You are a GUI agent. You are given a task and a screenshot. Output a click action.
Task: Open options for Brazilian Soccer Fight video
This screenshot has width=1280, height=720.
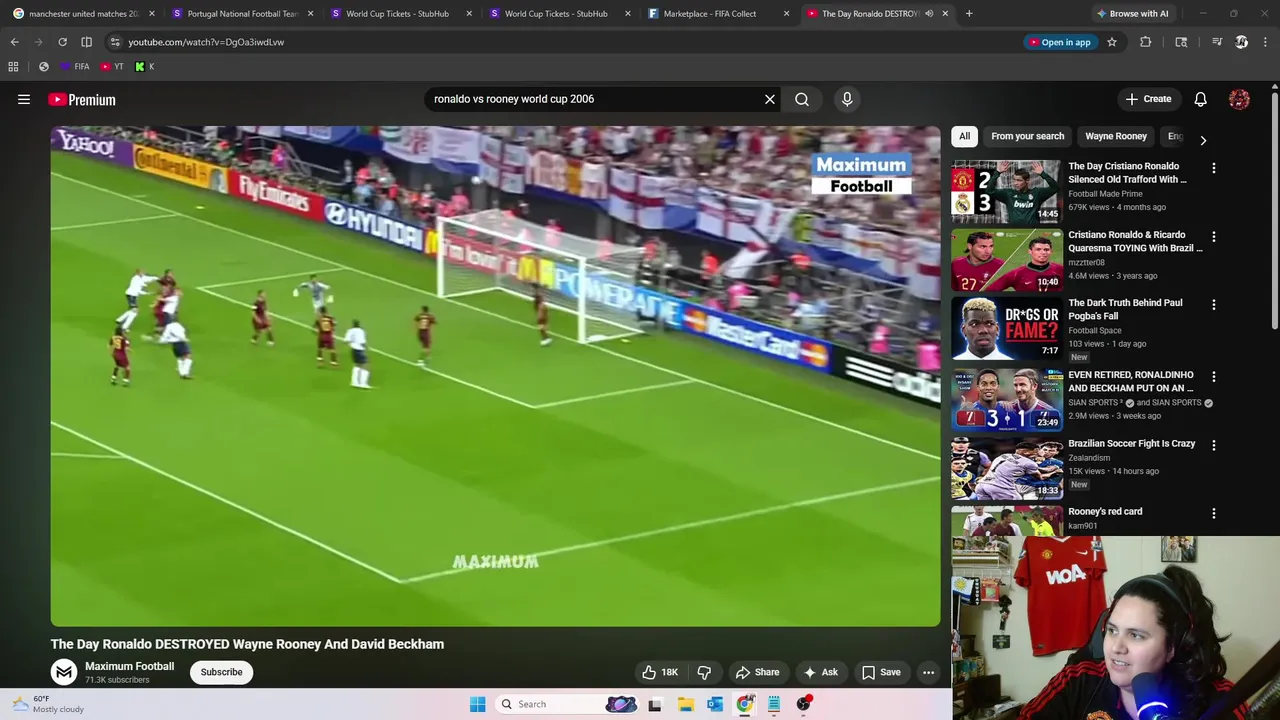tap(1213, 445)
